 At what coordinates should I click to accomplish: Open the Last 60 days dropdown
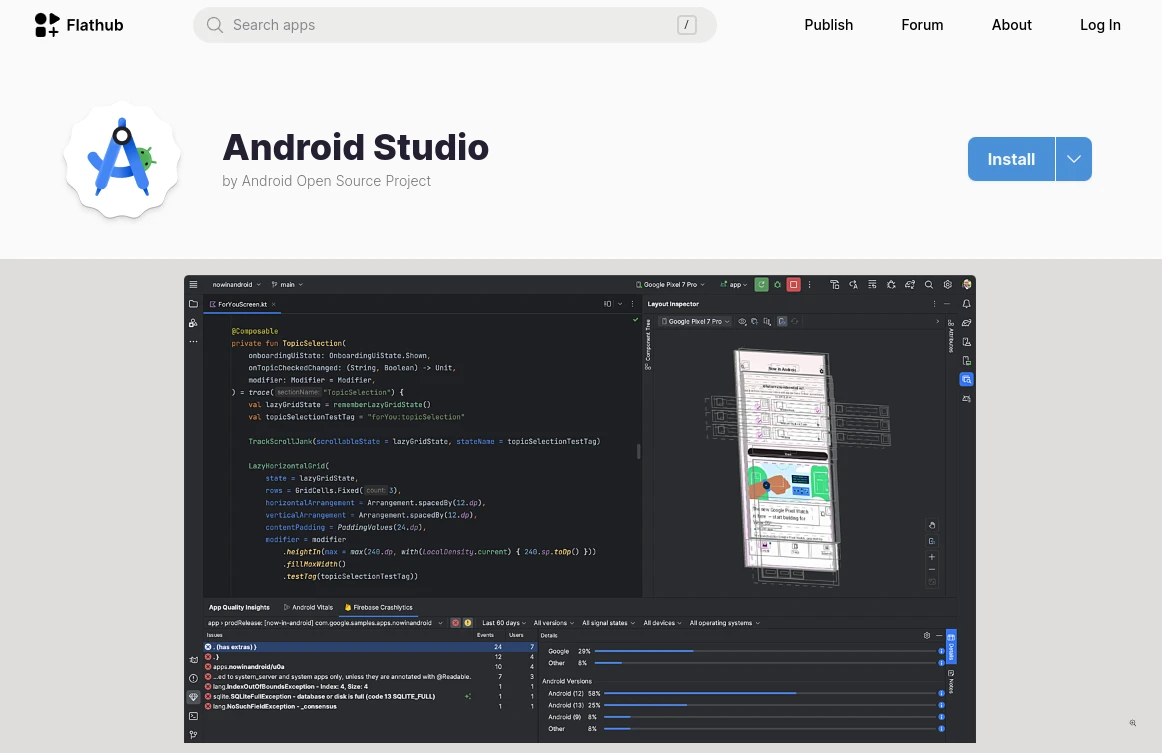point(504,623)
